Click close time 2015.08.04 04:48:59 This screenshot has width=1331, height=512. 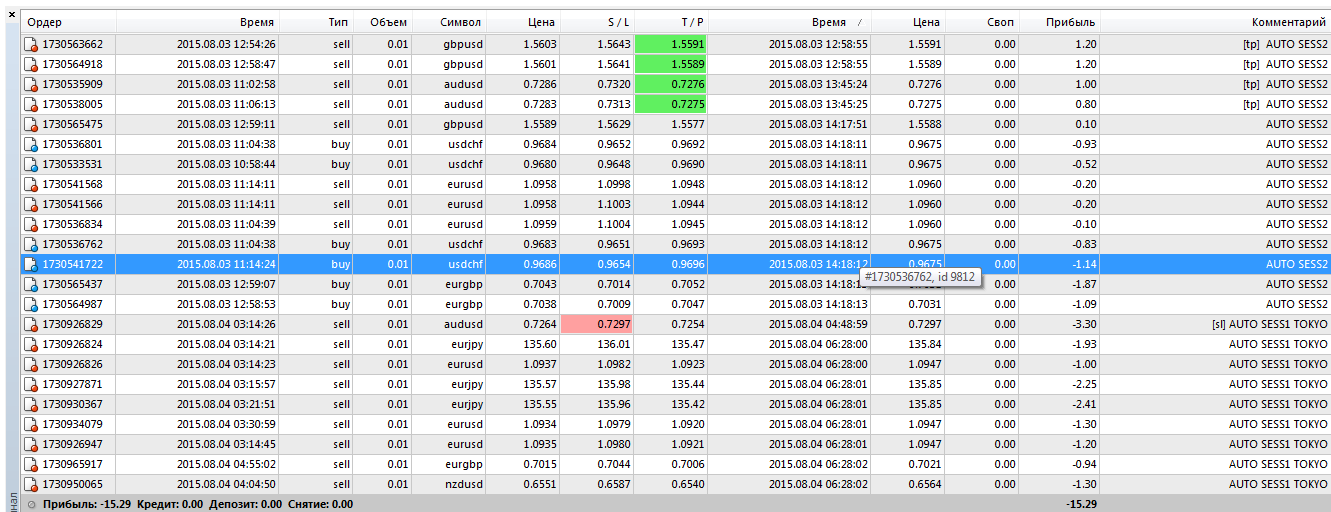pyautogui.click(x=818, y=324)
